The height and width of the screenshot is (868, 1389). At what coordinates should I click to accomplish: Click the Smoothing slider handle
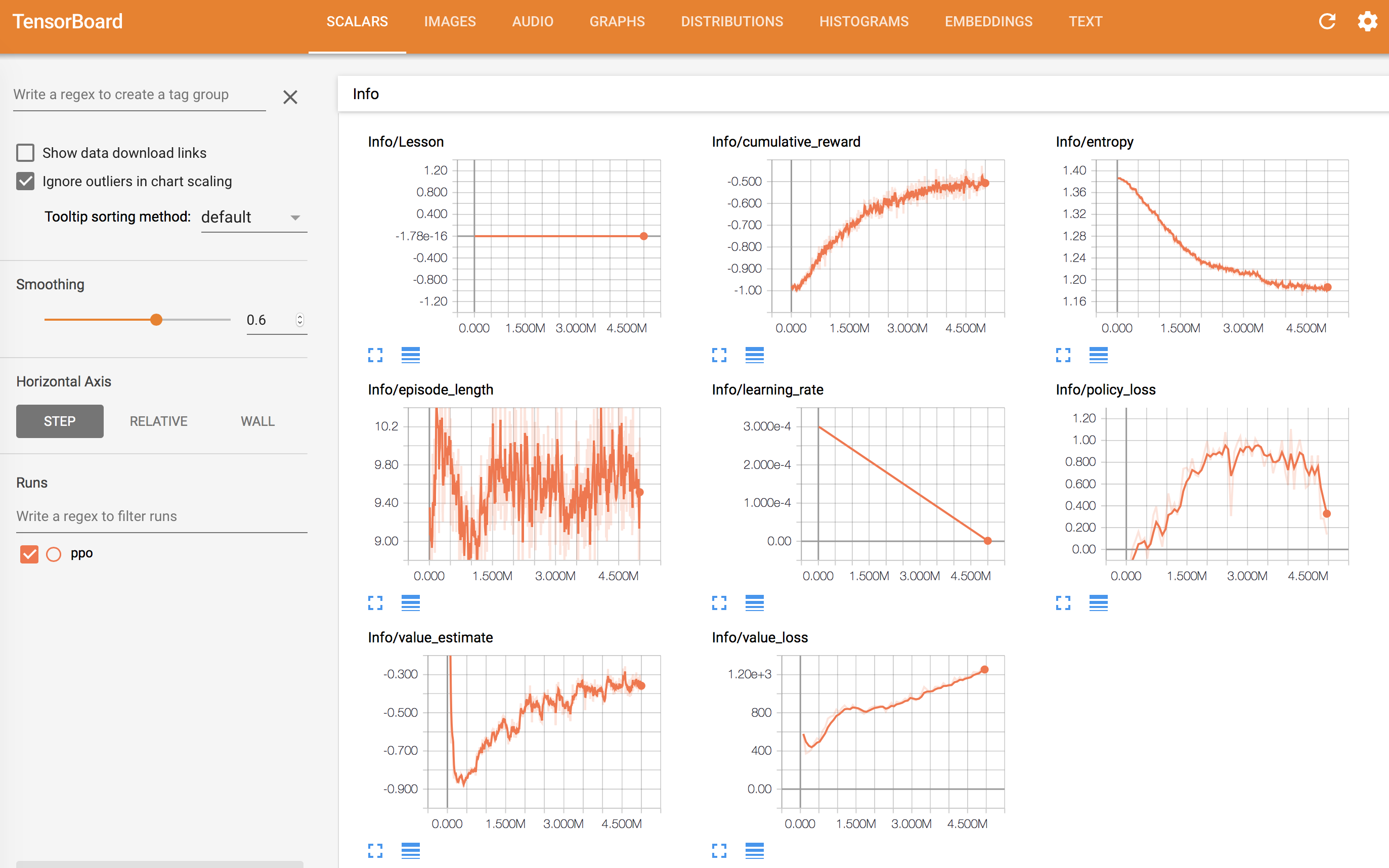(156, 320)
